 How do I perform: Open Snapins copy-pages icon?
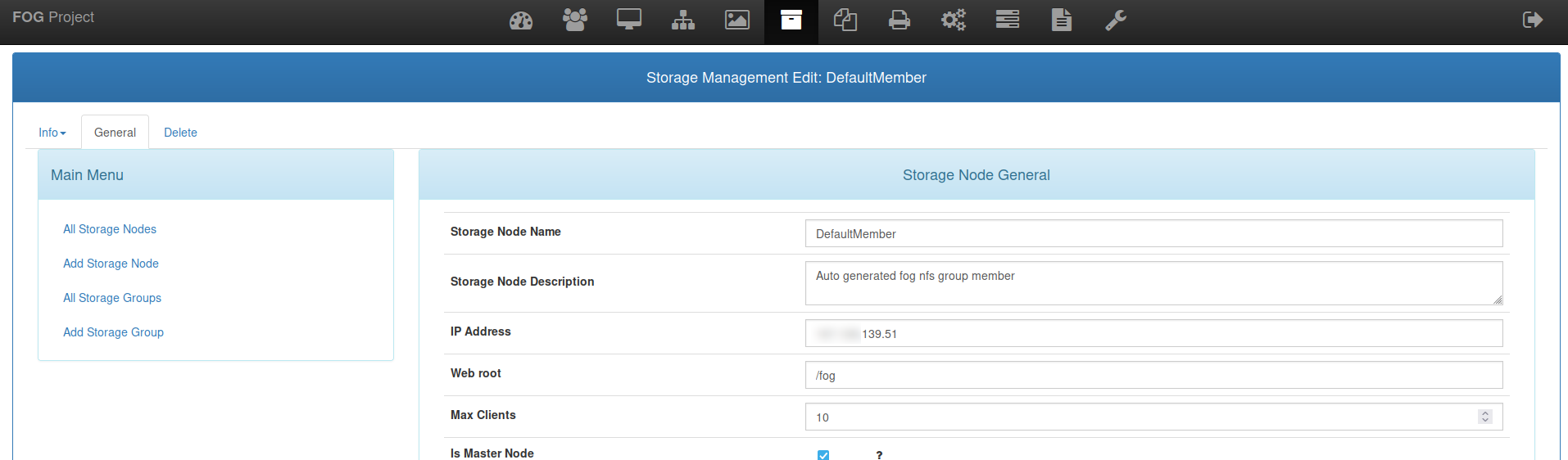click(845, 20)
